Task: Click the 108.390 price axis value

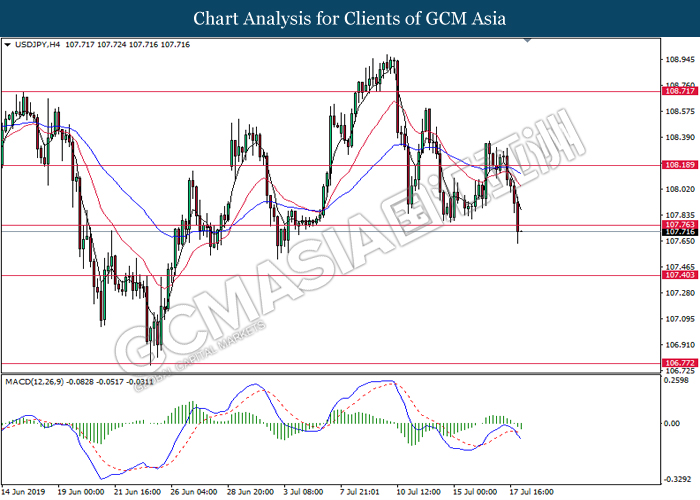Action: tap(680, 138)
